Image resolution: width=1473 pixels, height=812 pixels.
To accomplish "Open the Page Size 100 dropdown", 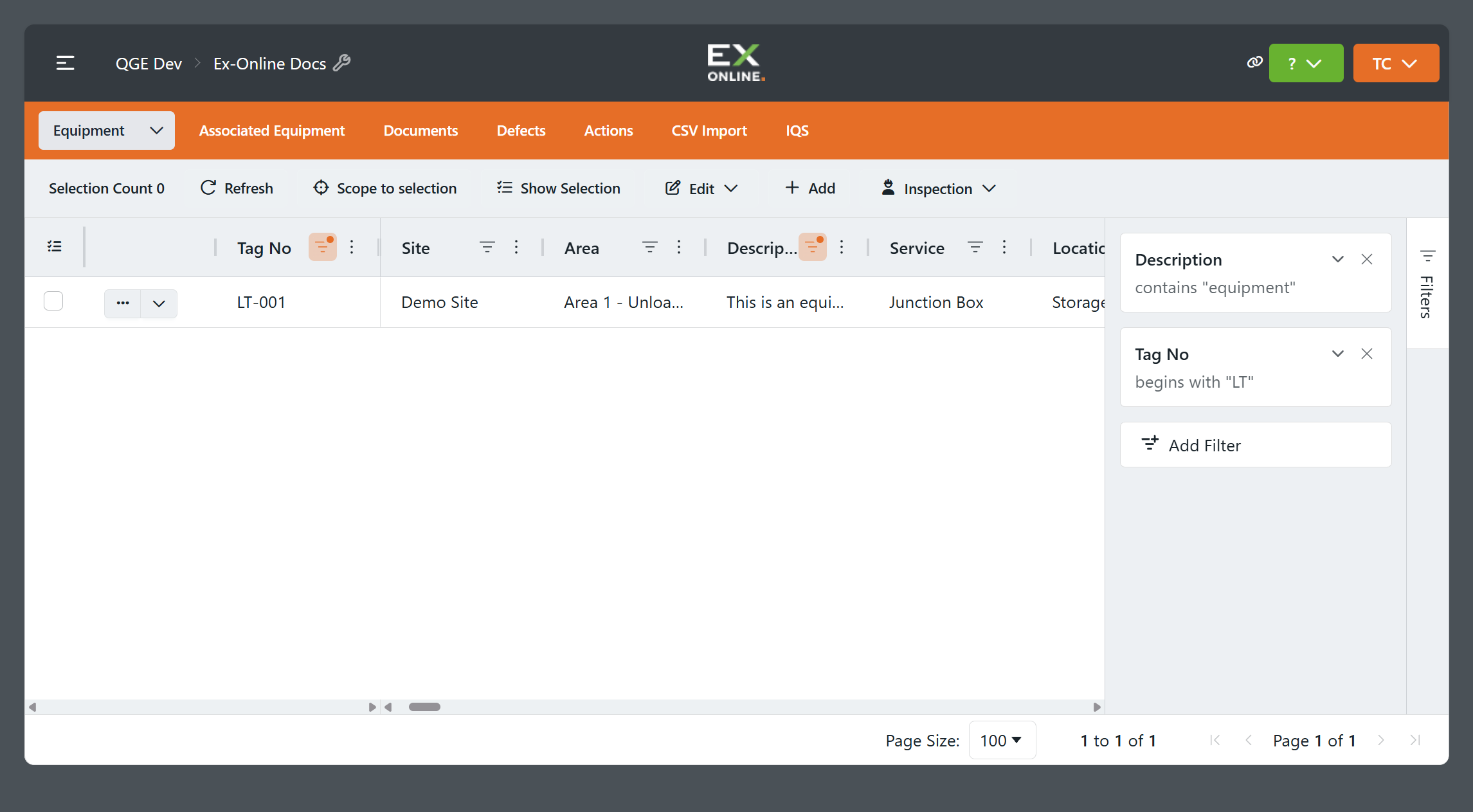I will (x=1002, y=740).
